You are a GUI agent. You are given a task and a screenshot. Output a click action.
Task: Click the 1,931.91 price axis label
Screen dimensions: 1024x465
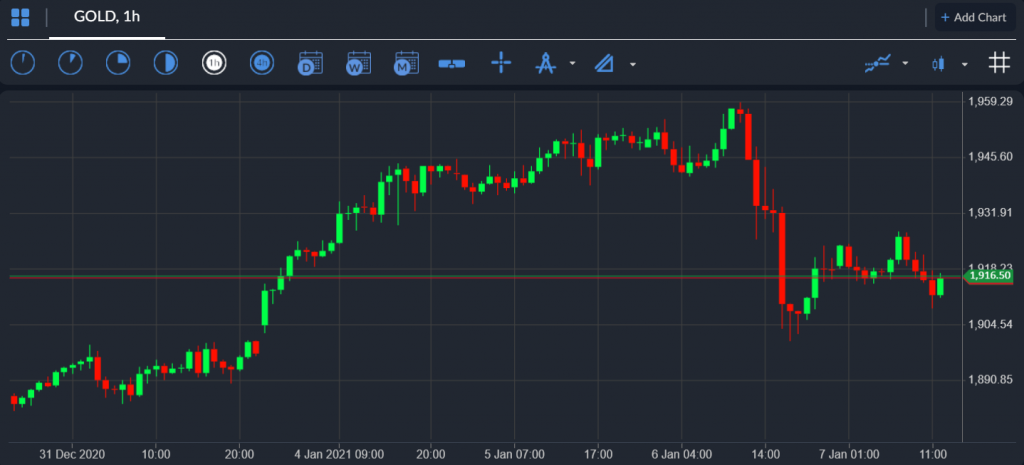[991, 213]
